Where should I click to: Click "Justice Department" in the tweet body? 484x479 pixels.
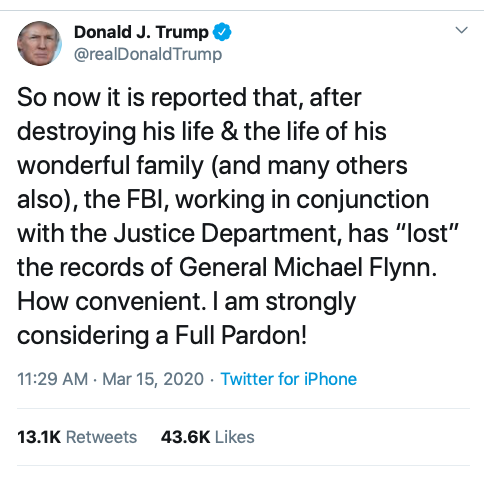point(225,233)
